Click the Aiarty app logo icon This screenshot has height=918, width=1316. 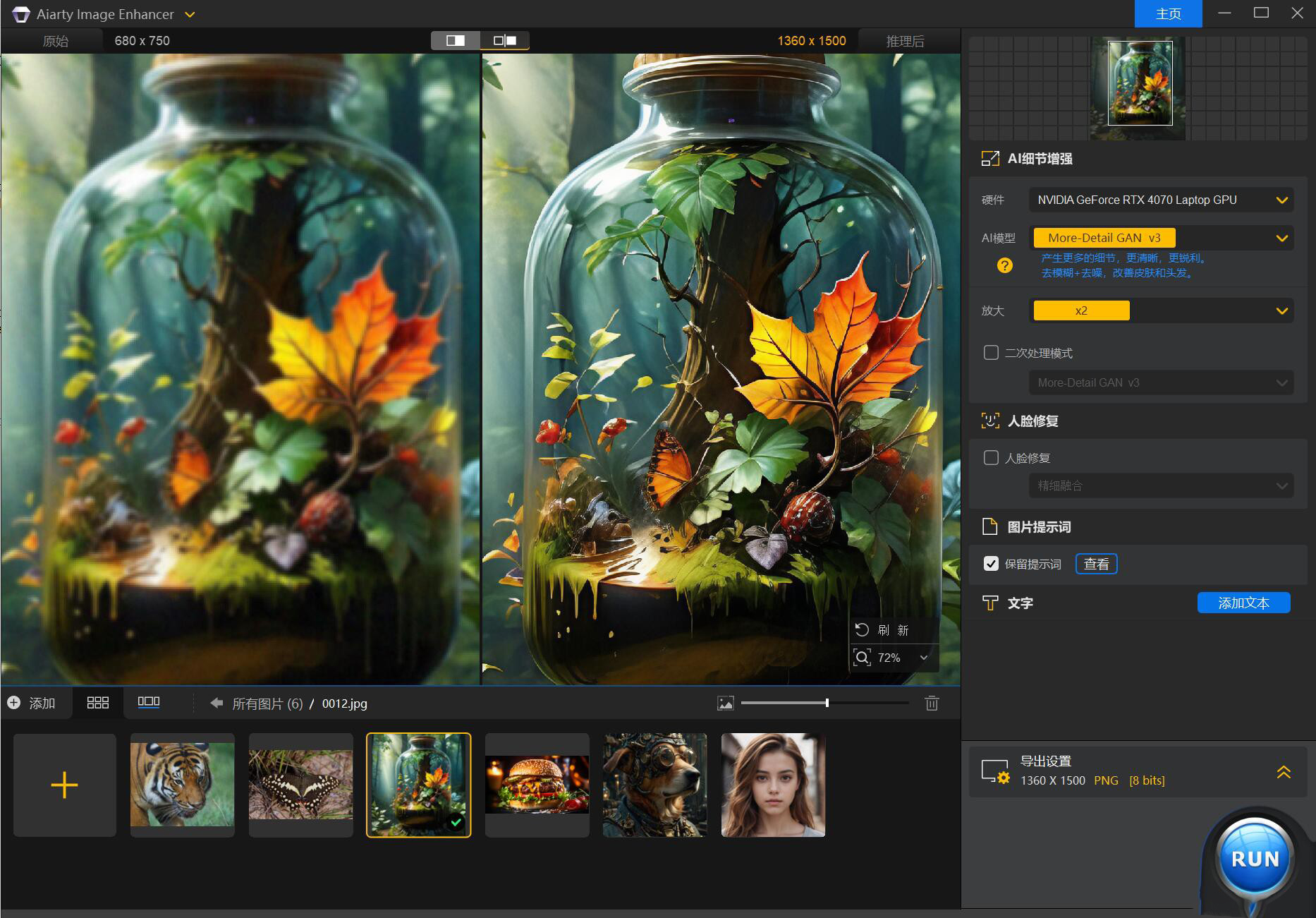click(21, 14)
